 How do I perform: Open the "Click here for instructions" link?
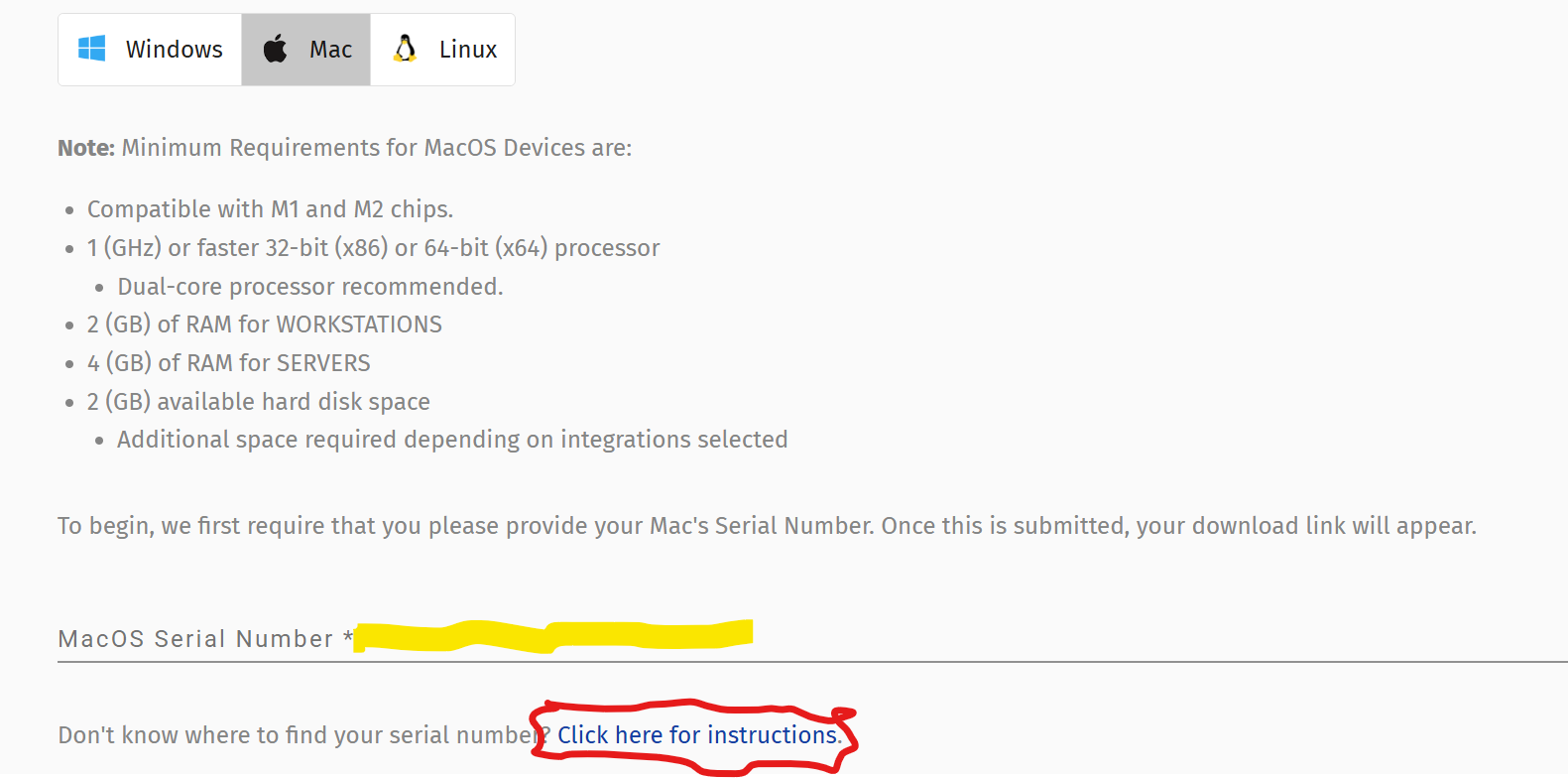coord(698,735)
